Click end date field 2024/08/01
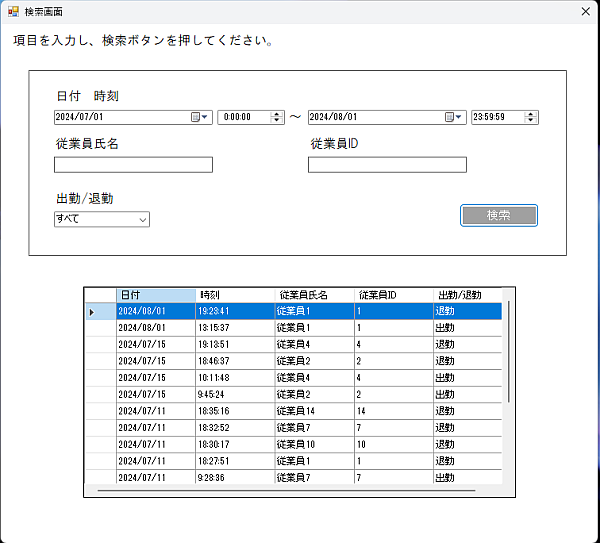The image size is (600, 543). pos(387,117)
